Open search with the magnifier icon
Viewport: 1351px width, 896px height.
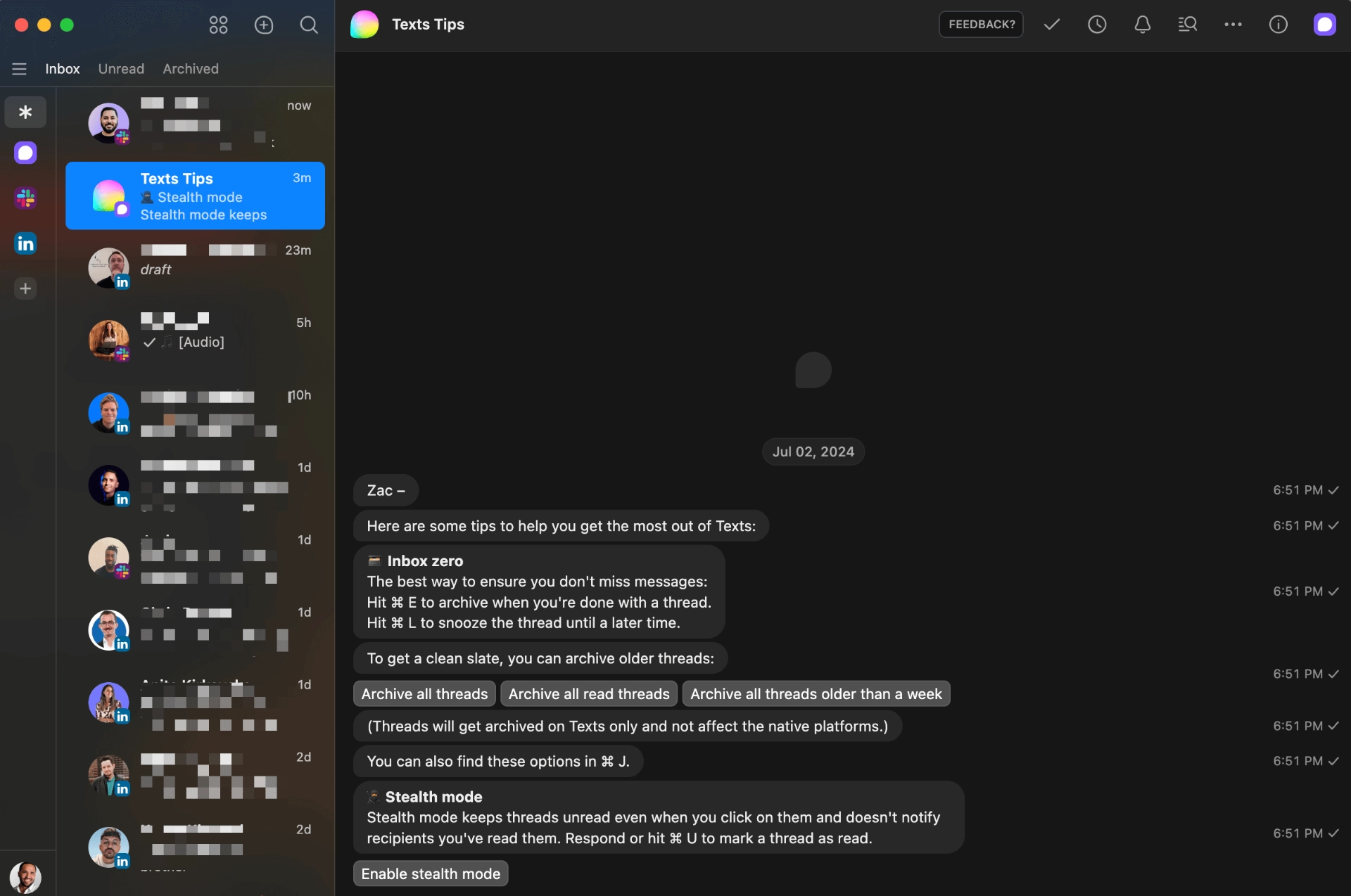coord(309,25)
